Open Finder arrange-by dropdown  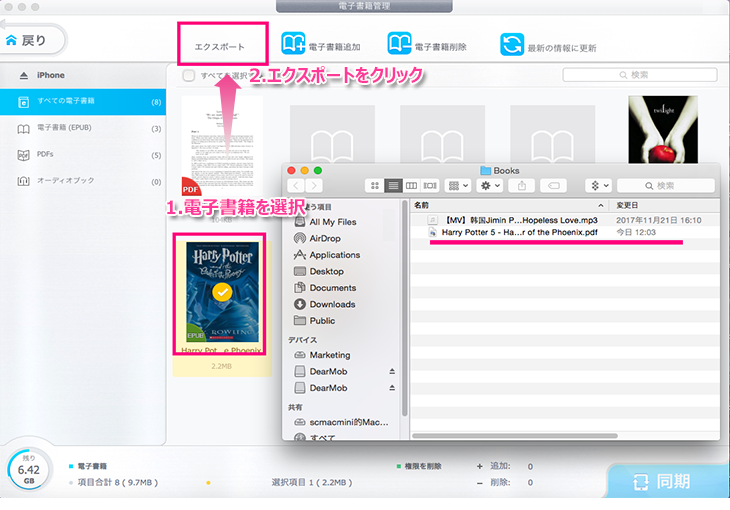(458, 186)
